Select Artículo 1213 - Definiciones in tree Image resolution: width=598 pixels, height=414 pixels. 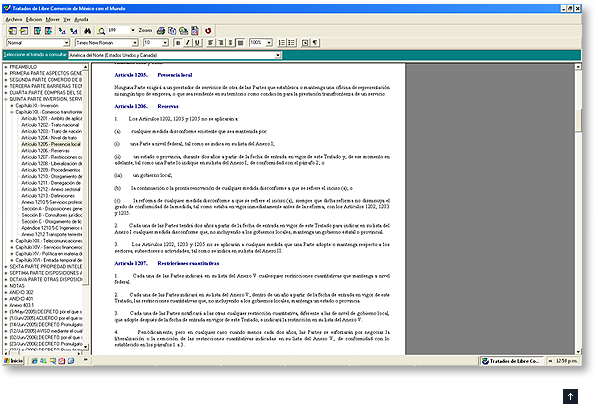48,196
